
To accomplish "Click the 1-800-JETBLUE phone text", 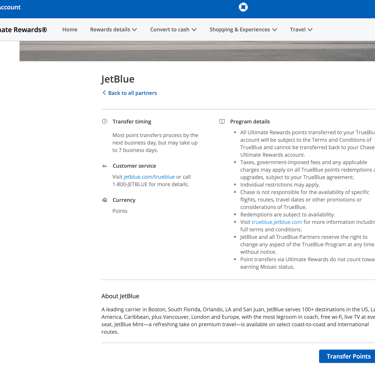I will coord(130,184).
